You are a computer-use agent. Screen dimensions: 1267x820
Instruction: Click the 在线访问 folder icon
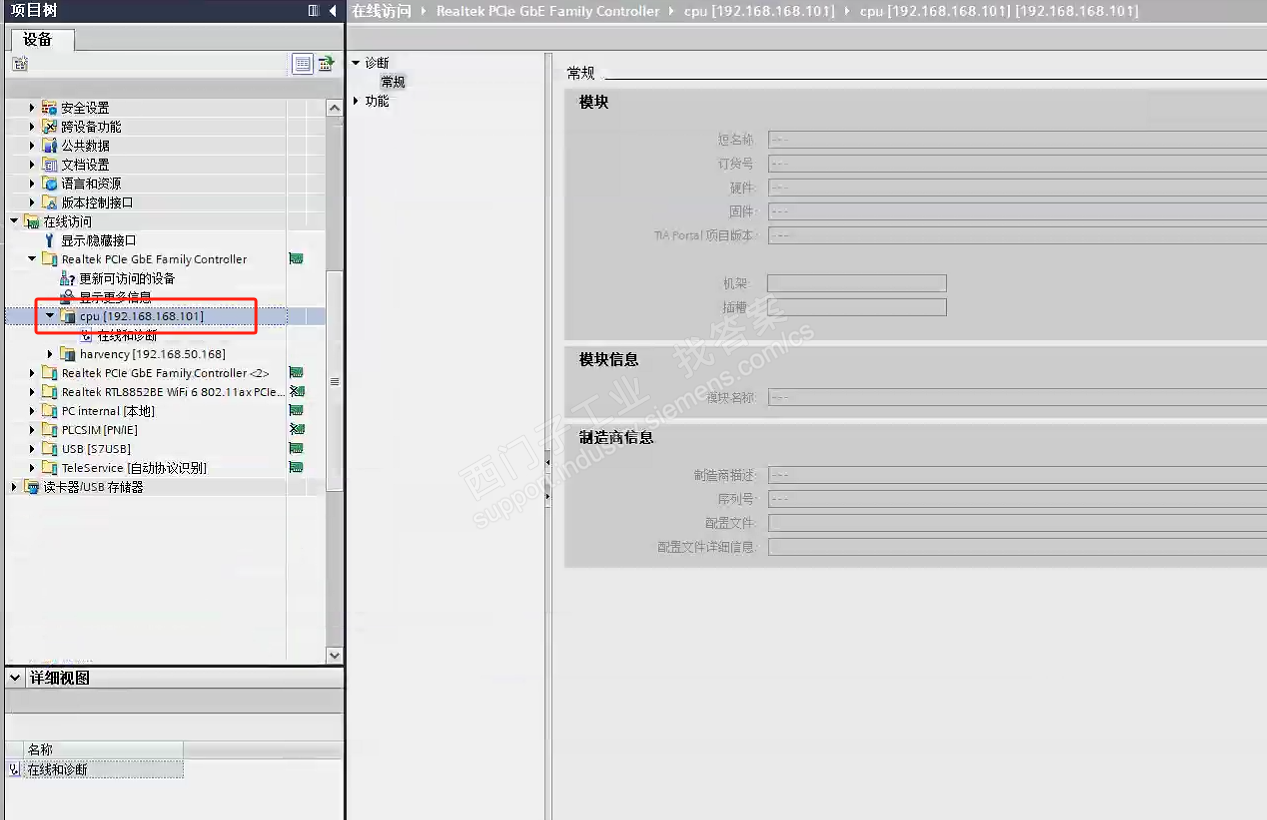click(x=32, y=222)
